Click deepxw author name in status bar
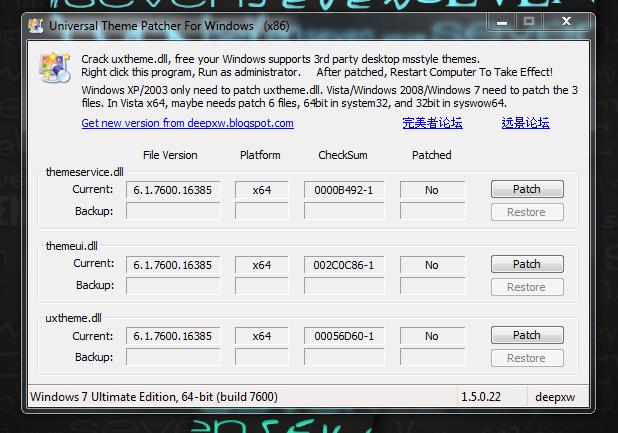Viewport: 618px width, 433px height. tap(555, 397)
